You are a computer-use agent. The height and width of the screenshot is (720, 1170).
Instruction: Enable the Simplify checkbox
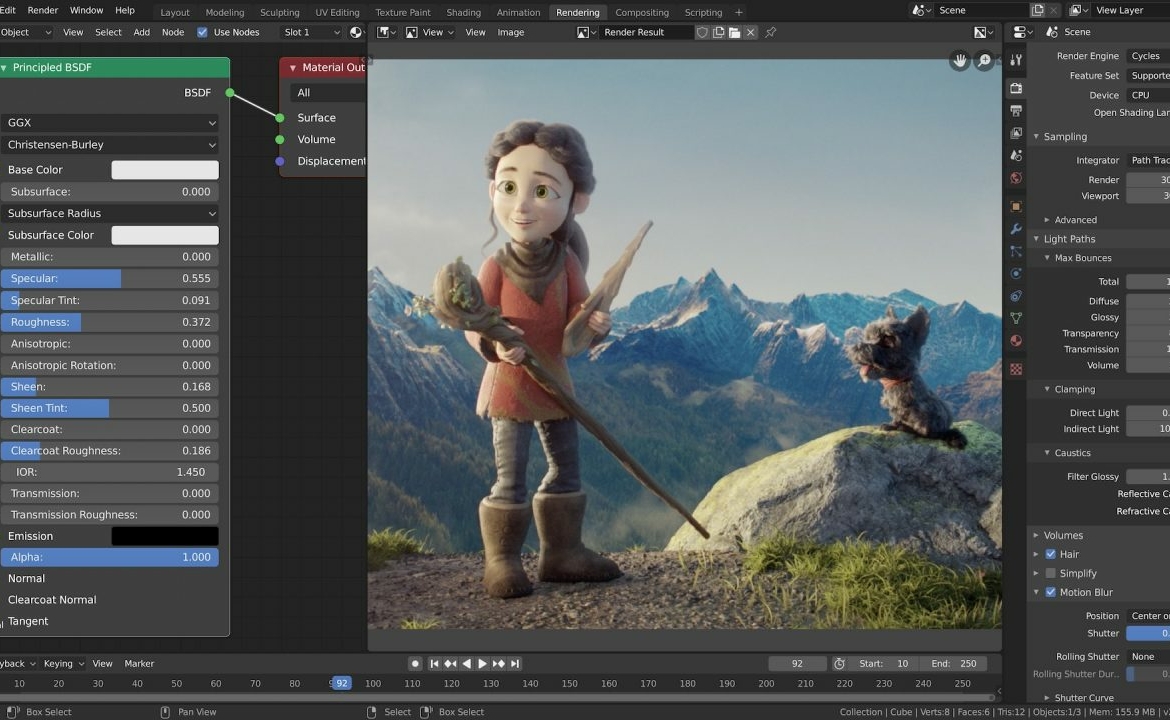tap(1050, 573)
